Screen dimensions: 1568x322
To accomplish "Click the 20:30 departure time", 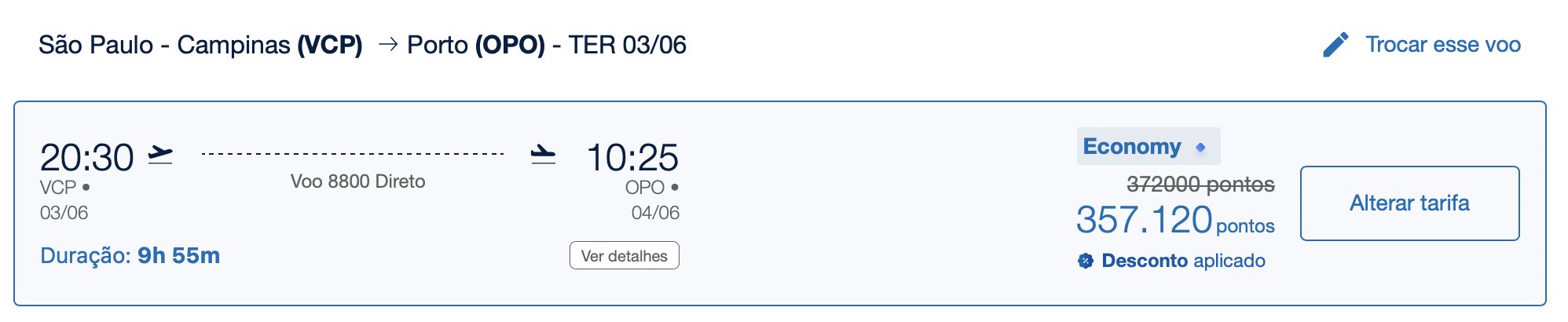I will point(87,158).
